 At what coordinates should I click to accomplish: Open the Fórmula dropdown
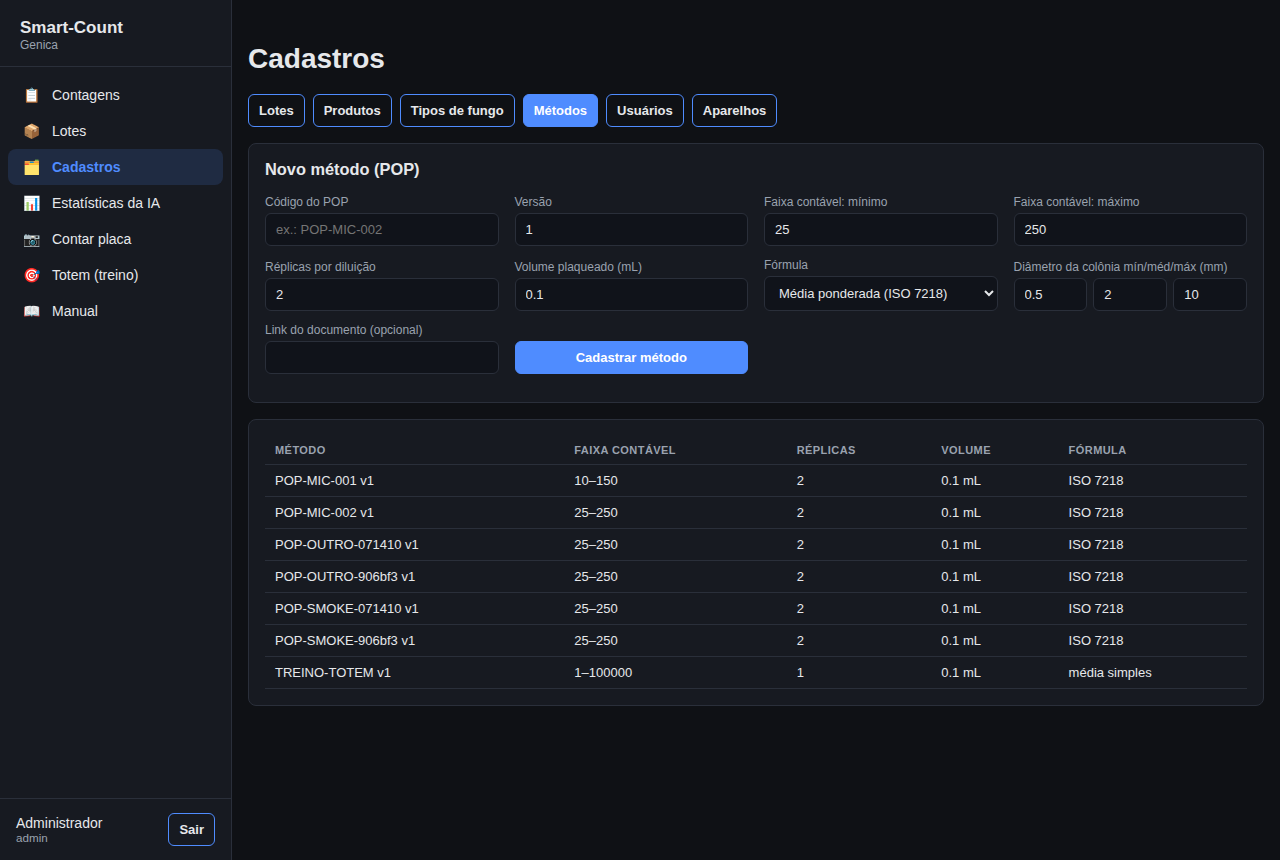[880, 293]
